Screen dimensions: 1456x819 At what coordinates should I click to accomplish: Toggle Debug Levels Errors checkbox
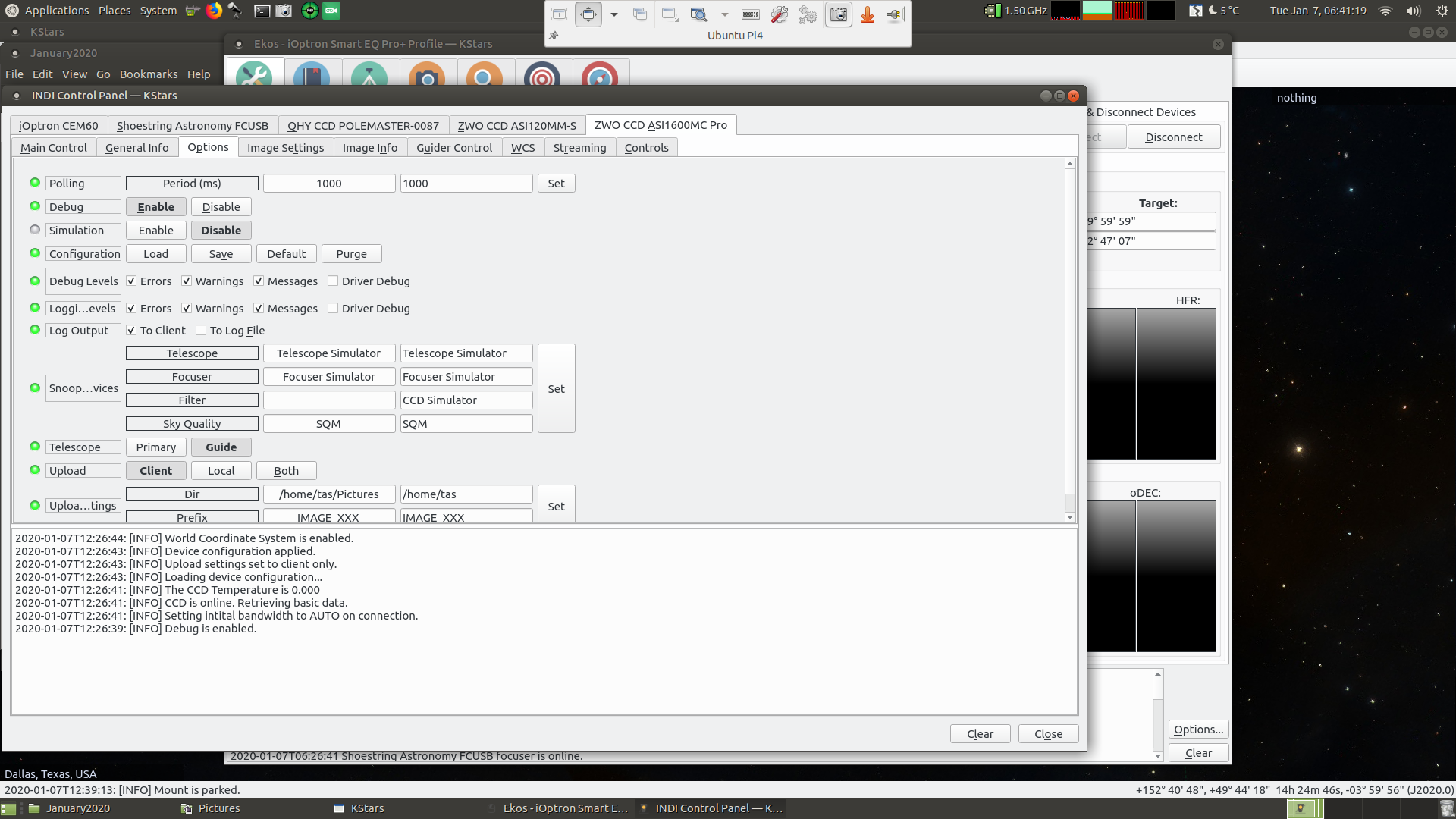[x=131, y=281]
